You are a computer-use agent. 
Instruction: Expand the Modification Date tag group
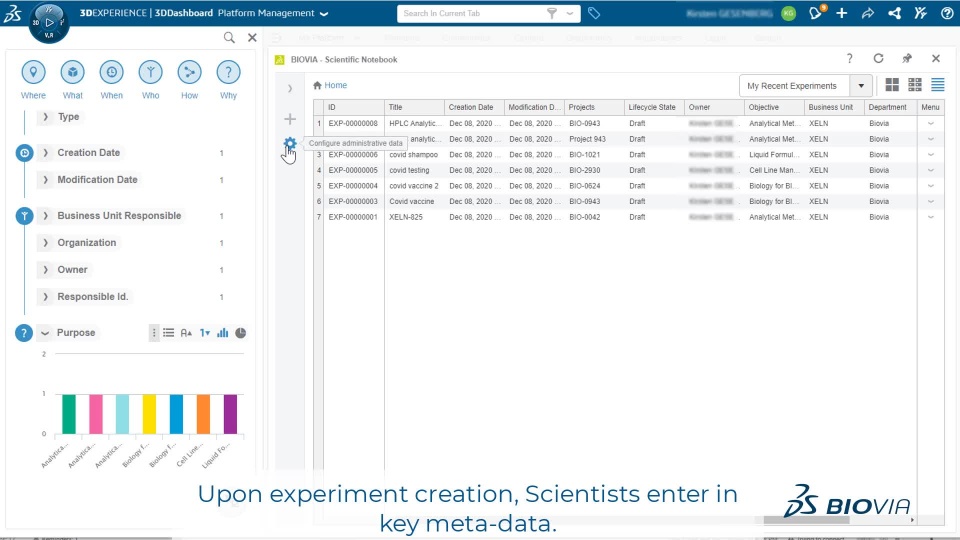[x=45, y=179]
